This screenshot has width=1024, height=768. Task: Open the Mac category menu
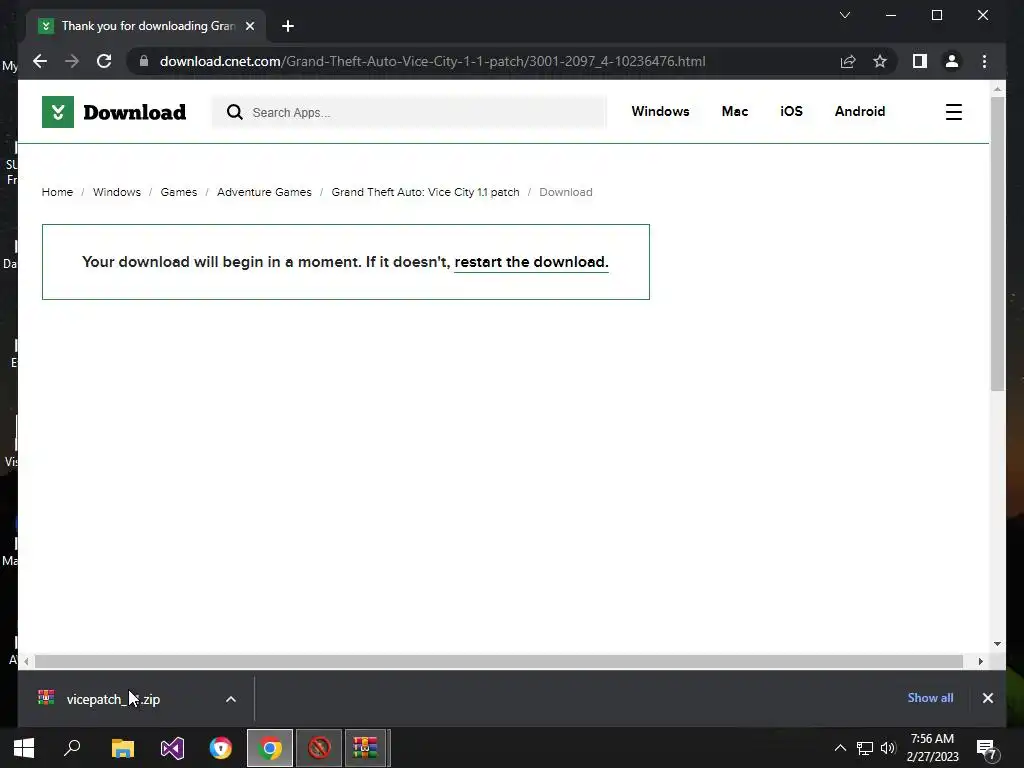pos(735,112)
